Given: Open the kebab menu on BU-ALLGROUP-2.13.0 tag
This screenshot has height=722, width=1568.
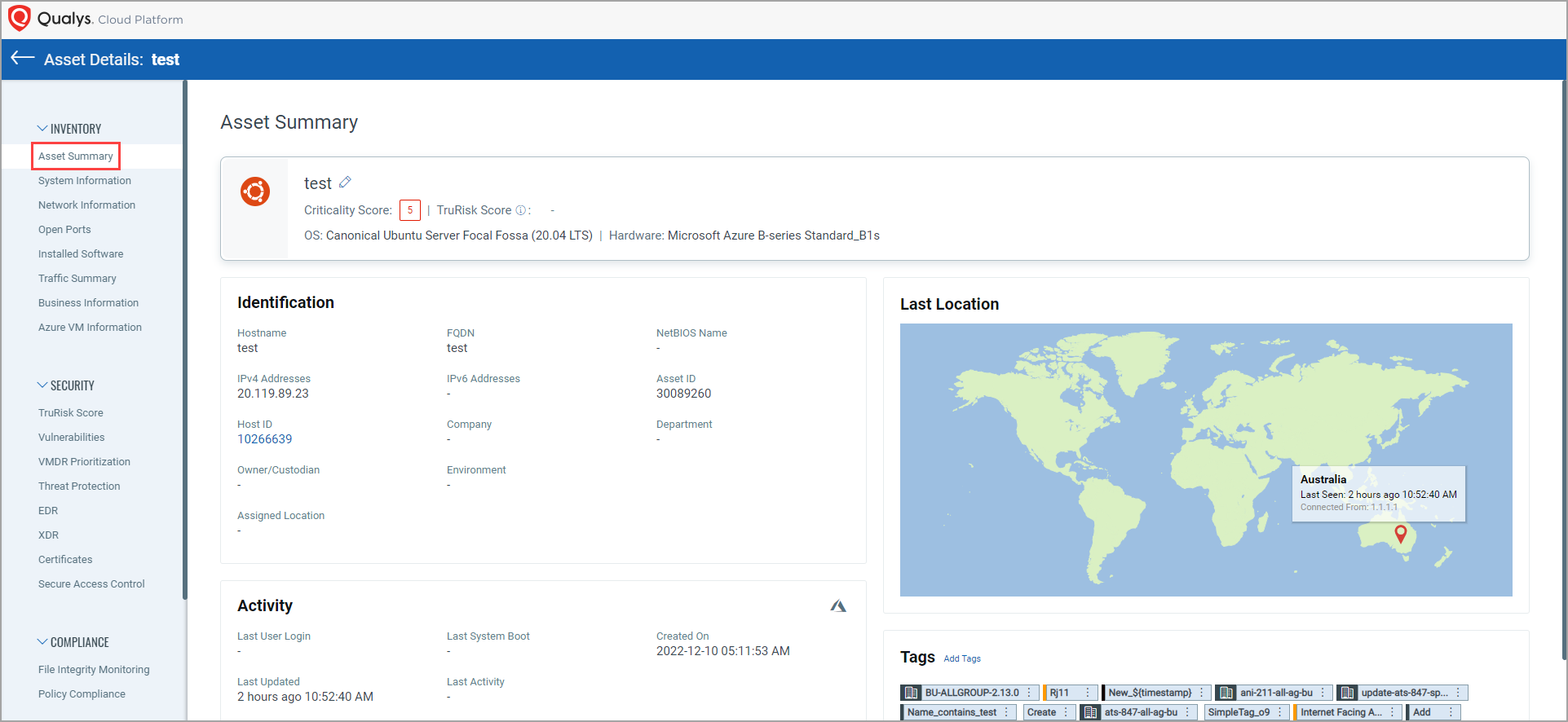Looking at the screenshot, I should [1029, 693].
